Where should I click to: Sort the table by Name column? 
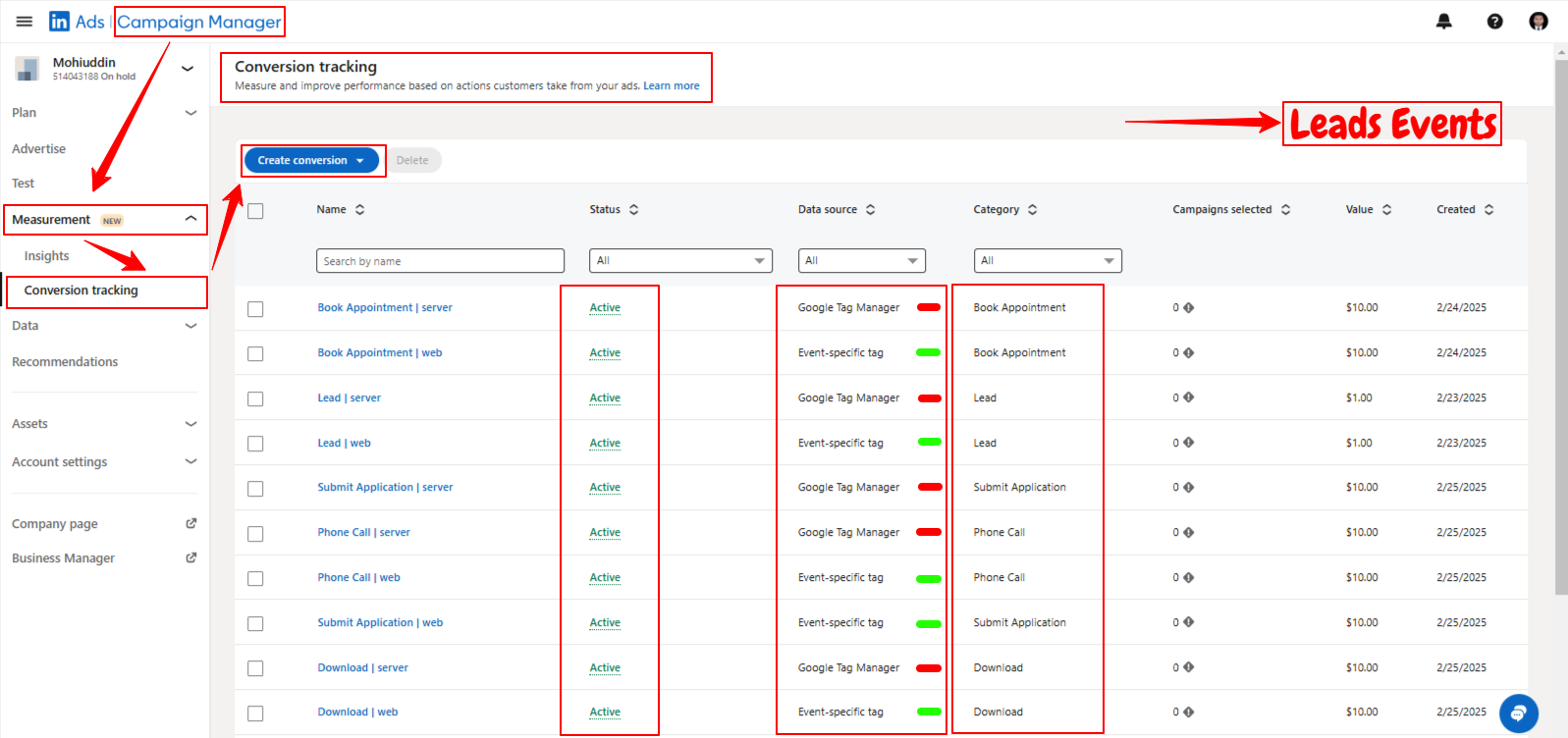coord(359,210)
